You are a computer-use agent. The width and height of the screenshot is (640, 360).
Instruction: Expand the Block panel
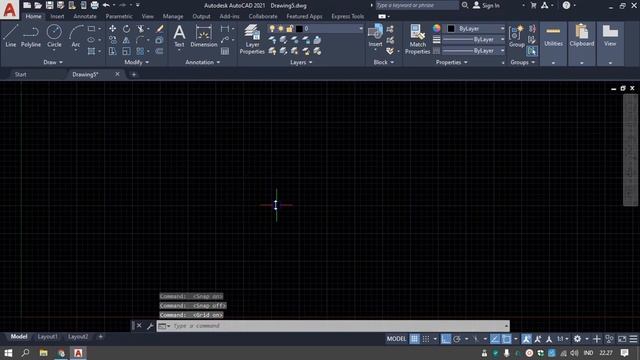(x=384, y=62)
